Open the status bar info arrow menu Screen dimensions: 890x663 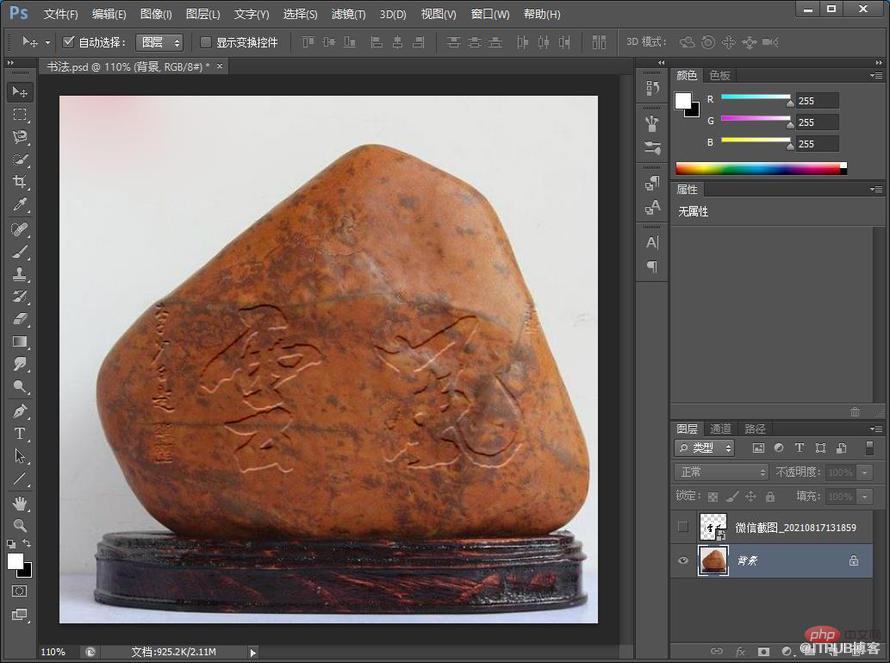coord(253,652)
